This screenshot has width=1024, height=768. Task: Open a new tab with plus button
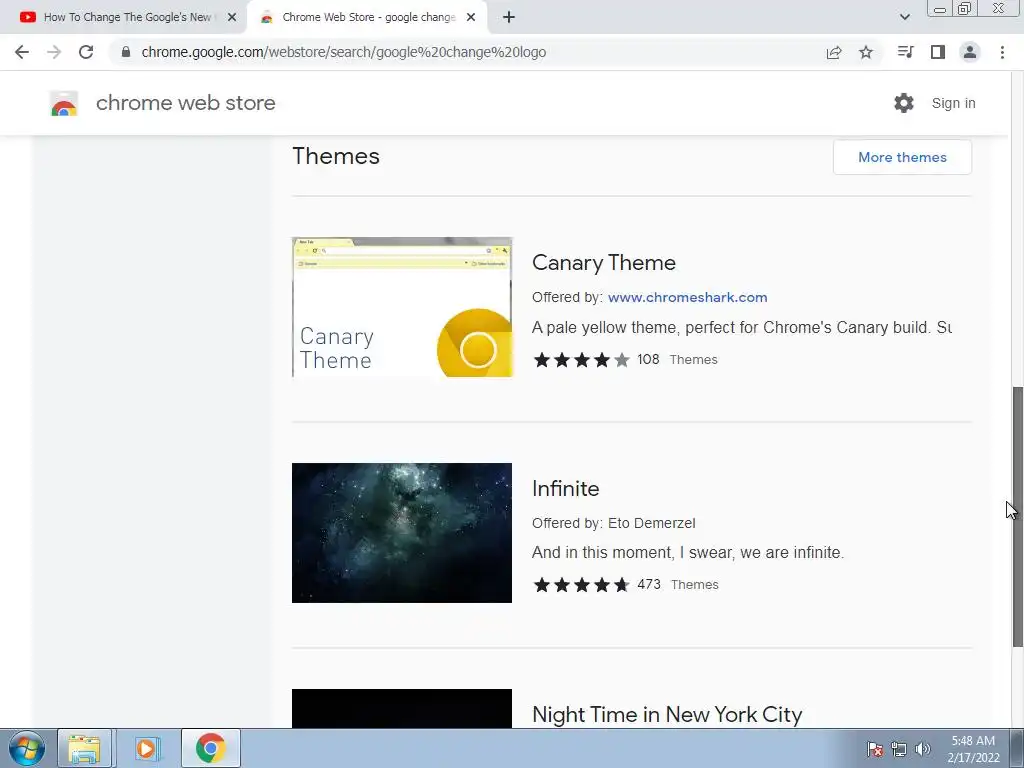click(x=509, y=18)
